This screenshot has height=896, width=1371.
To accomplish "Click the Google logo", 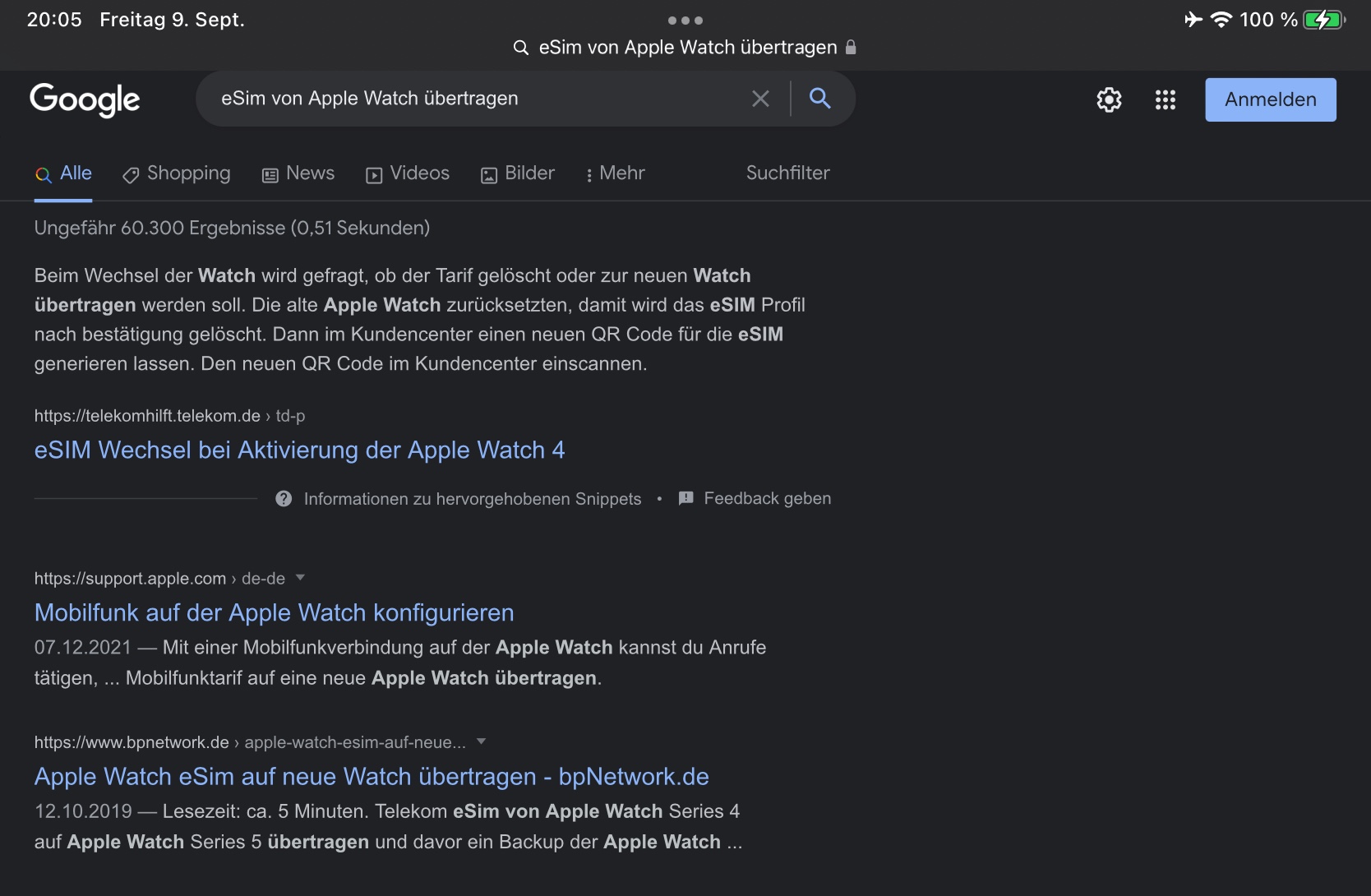I will 85,99.
